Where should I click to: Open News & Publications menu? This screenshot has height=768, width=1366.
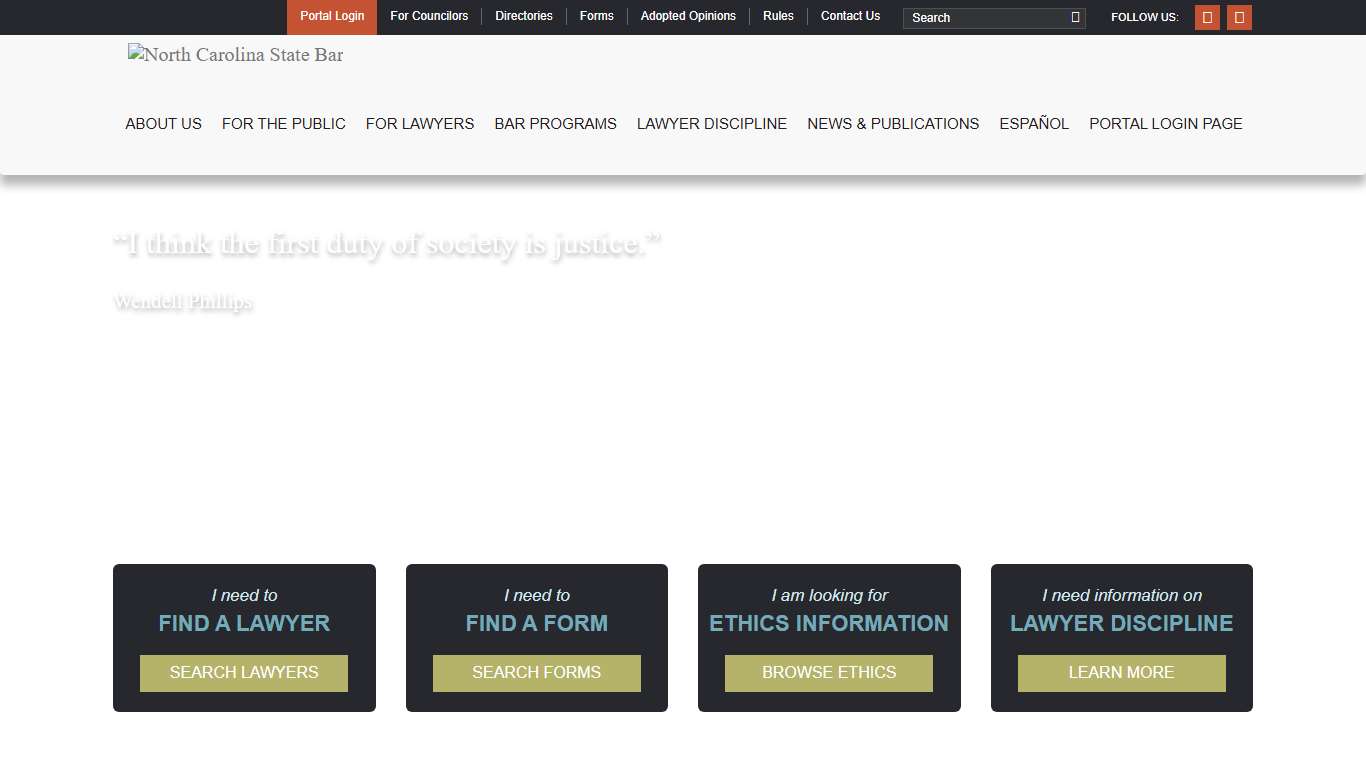[893, 124]
